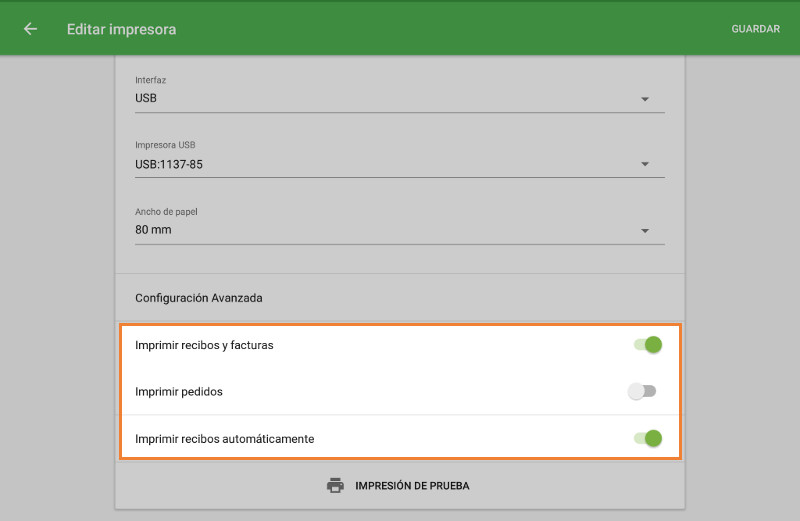Enable the Imprimir pedidos switch
The width and height of the screenshot is (800, 521).
642,391
